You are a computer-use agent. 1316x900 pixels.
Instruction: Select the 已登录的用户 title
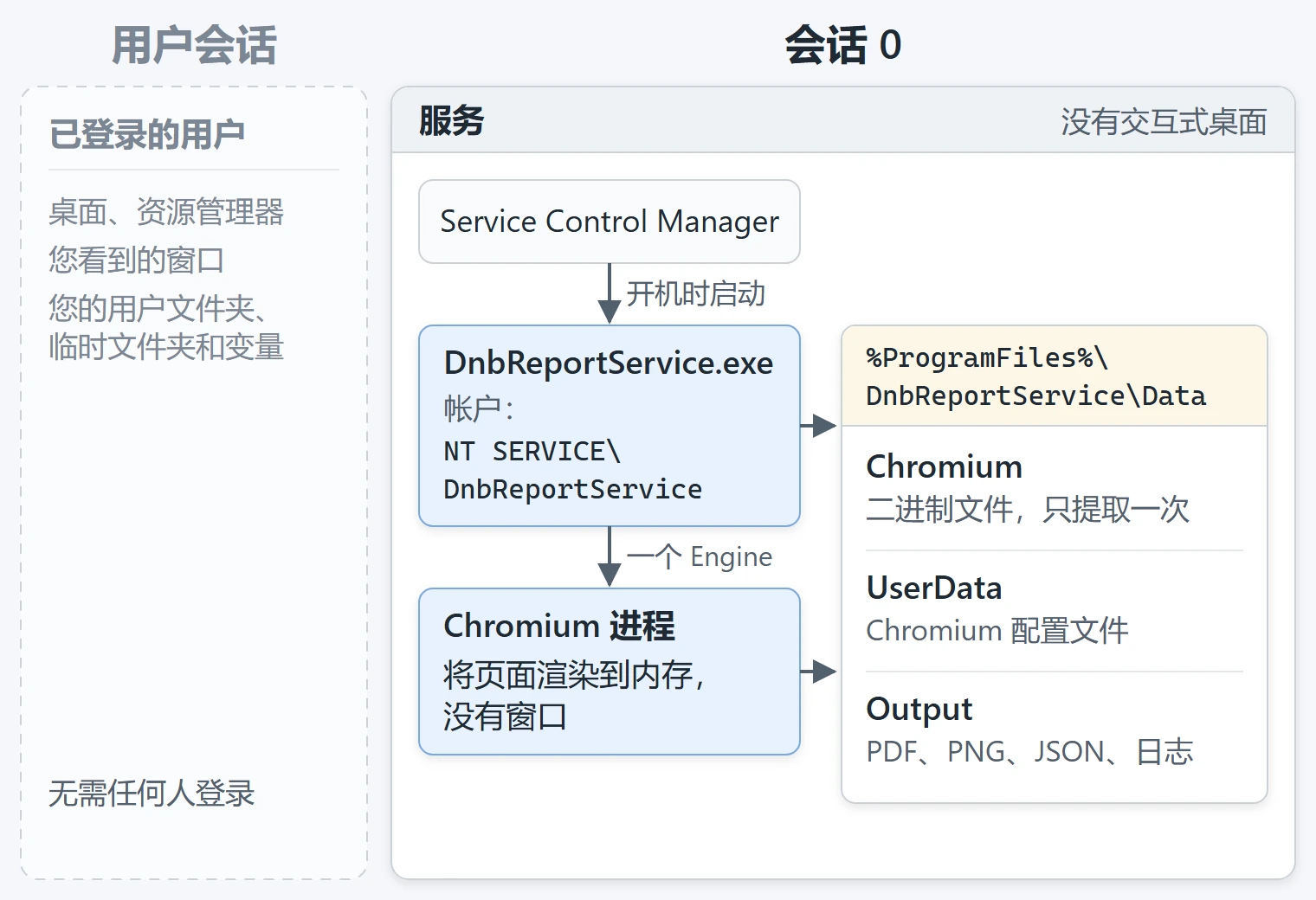click(147, 134)
